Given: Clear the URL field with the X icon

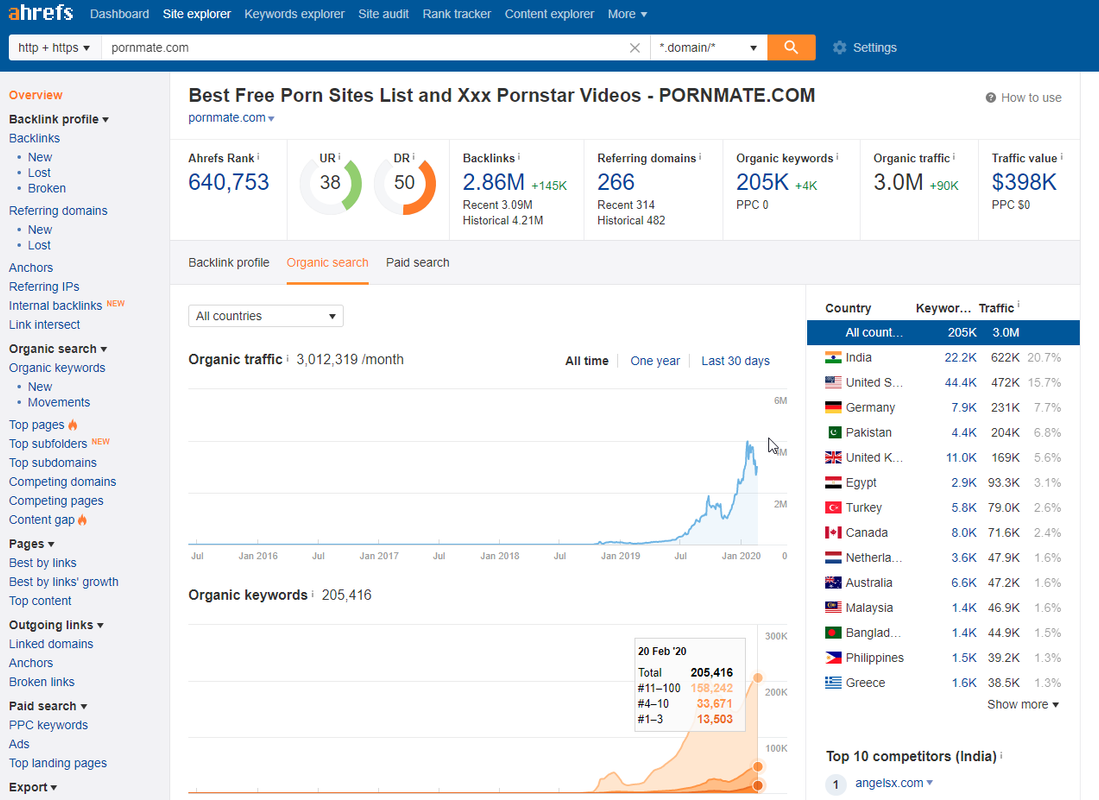Looking at the screenshot, I should 634,48.
